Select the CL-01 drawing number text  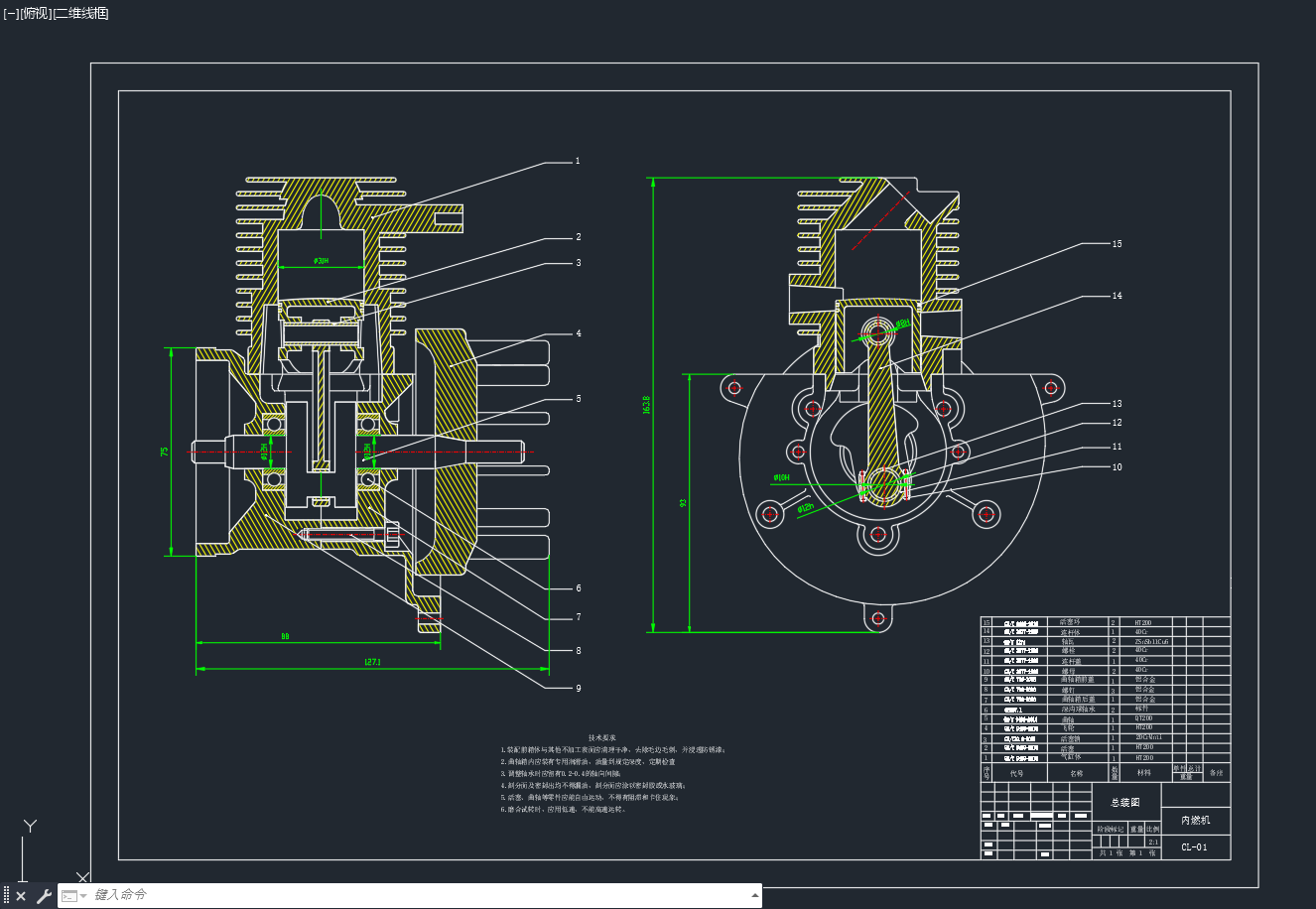pyautogui.click(x=1194, y=847)
